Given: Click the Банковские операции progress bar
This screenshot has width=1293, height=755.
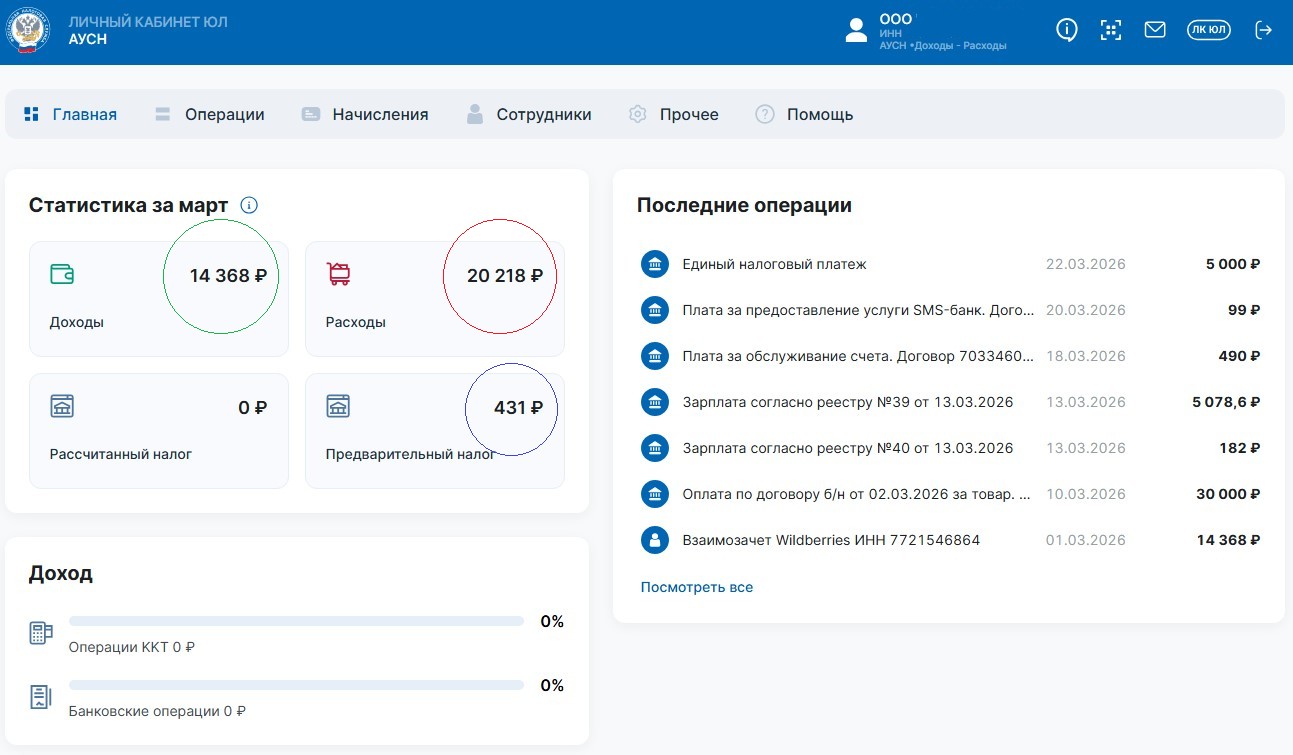Looking at the screenshot, I should (296, 685).
